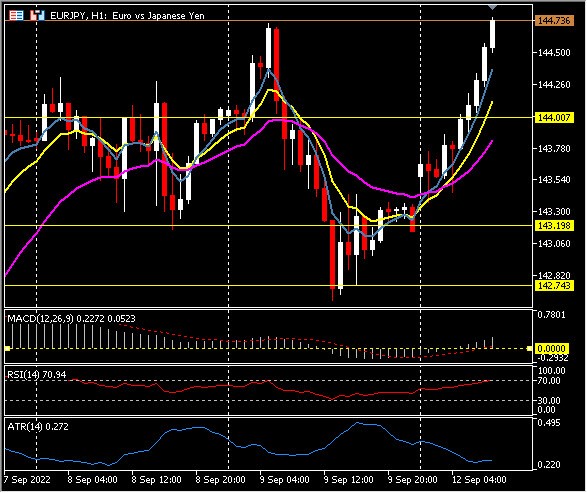Click the ATR scale value 0.495

[549, 423]
